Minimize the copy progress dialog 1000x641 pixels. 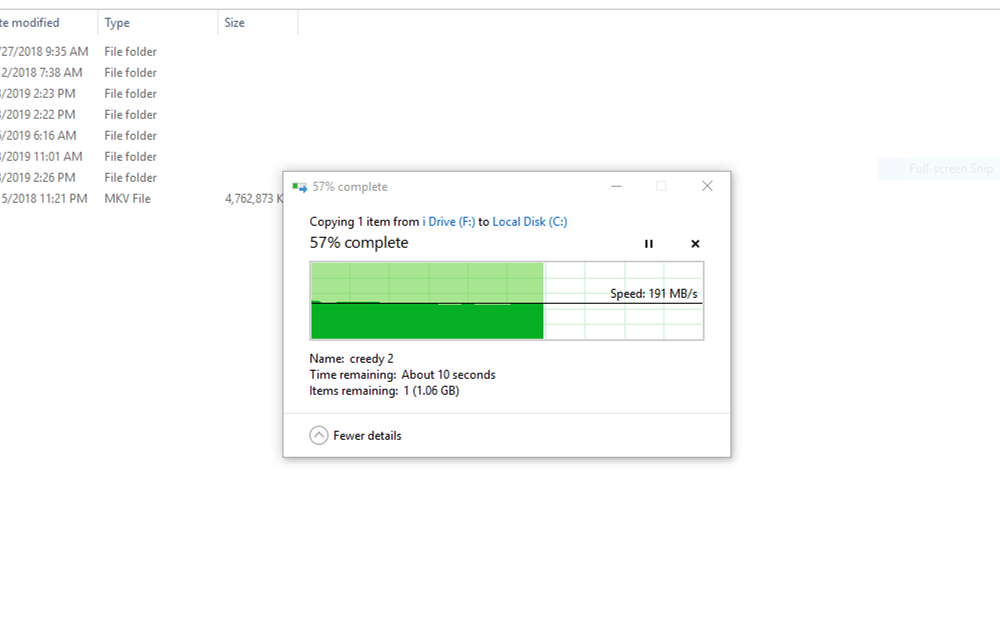[x=616, y=186]
